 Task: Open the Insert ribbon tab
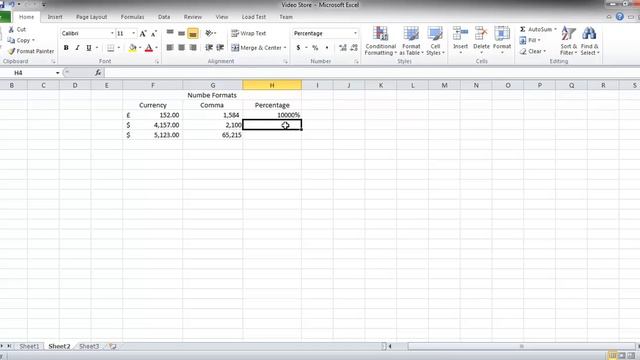click(55, 17)
